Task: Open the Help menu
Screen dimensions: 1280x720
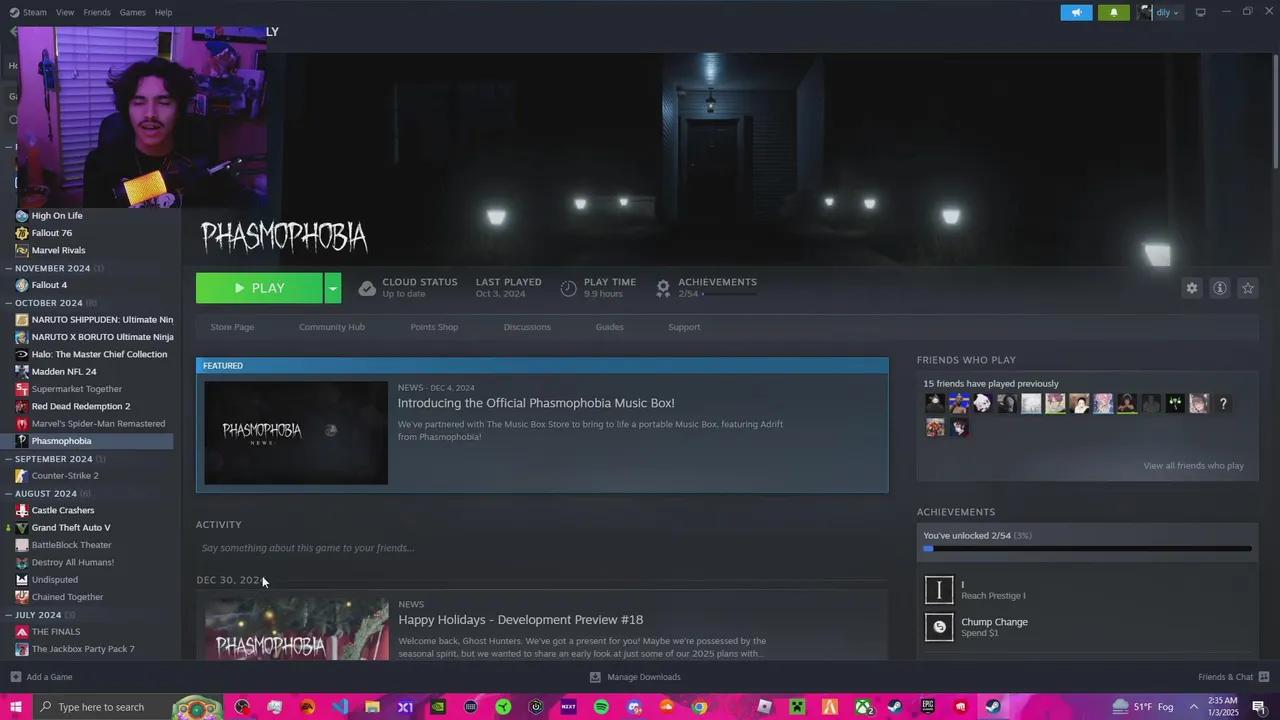Action: click(163, 12)
